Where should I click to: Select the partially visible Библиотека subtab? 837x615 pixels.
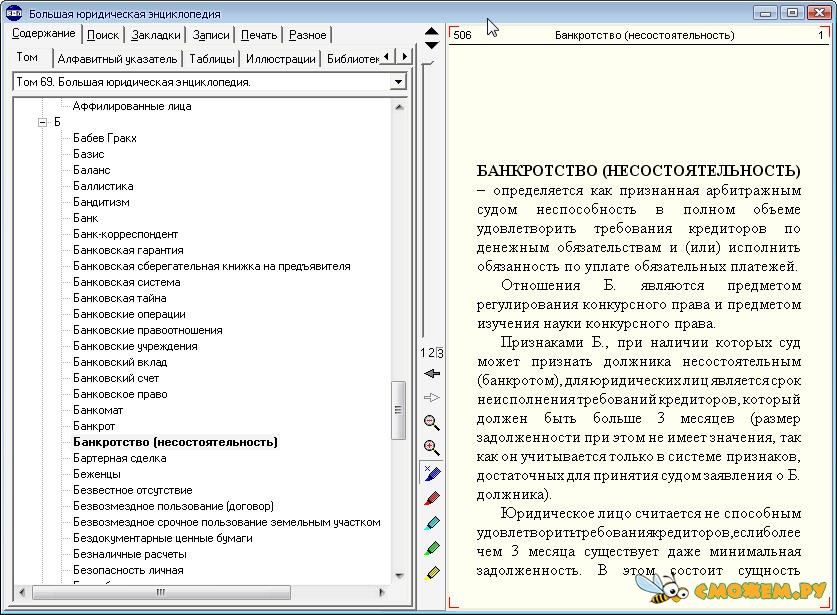pos(353,59)
